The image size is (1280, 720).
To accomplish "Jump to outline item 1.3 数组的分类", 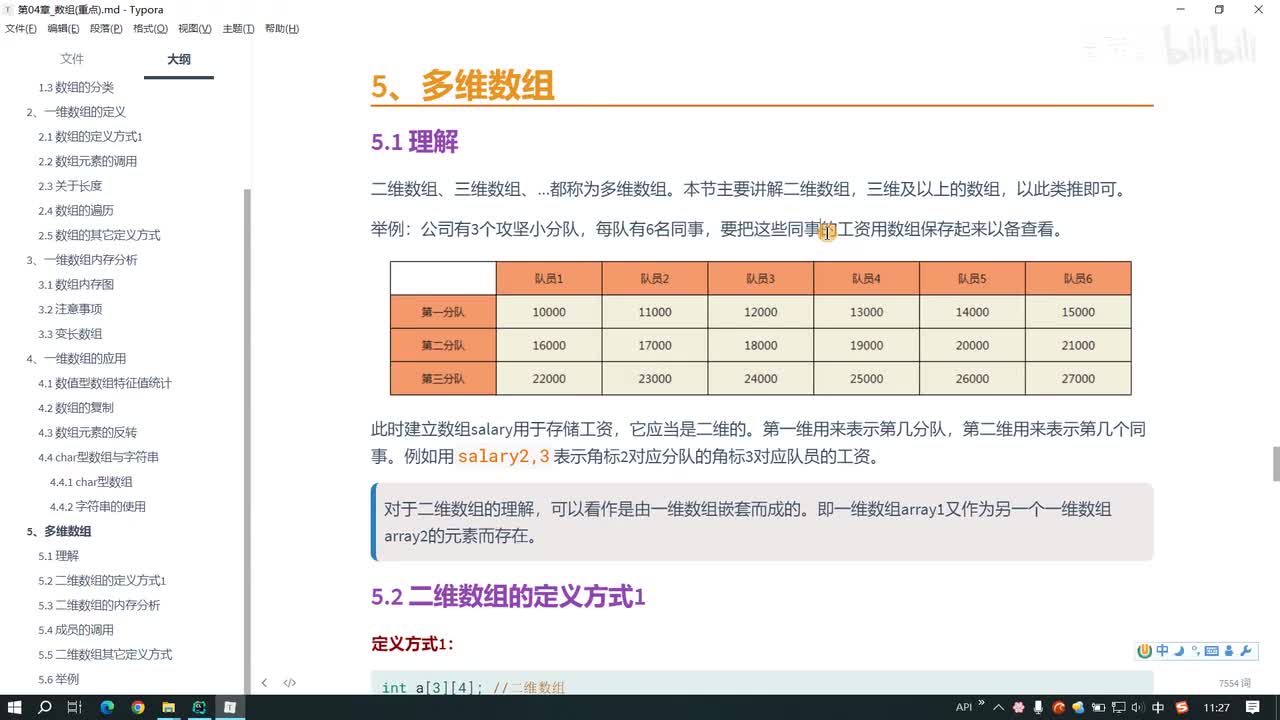I will click(x=76, y=87).
